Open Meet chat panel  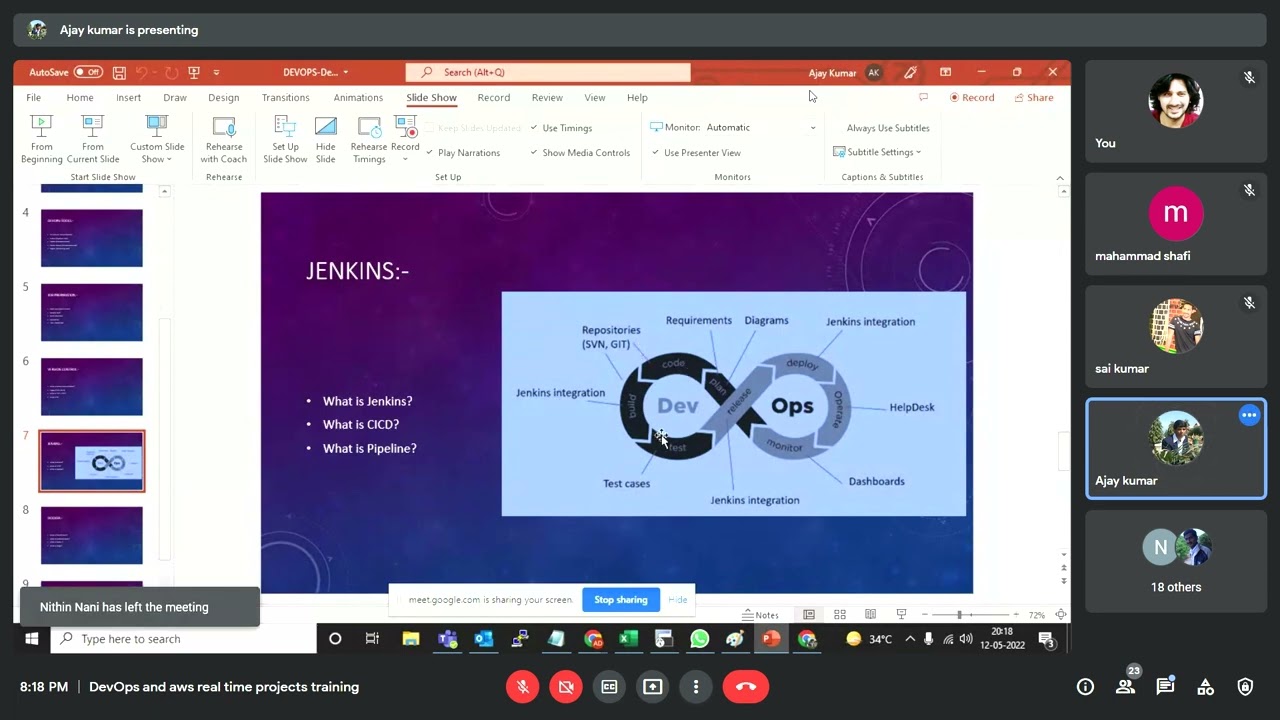(1165, 686)
